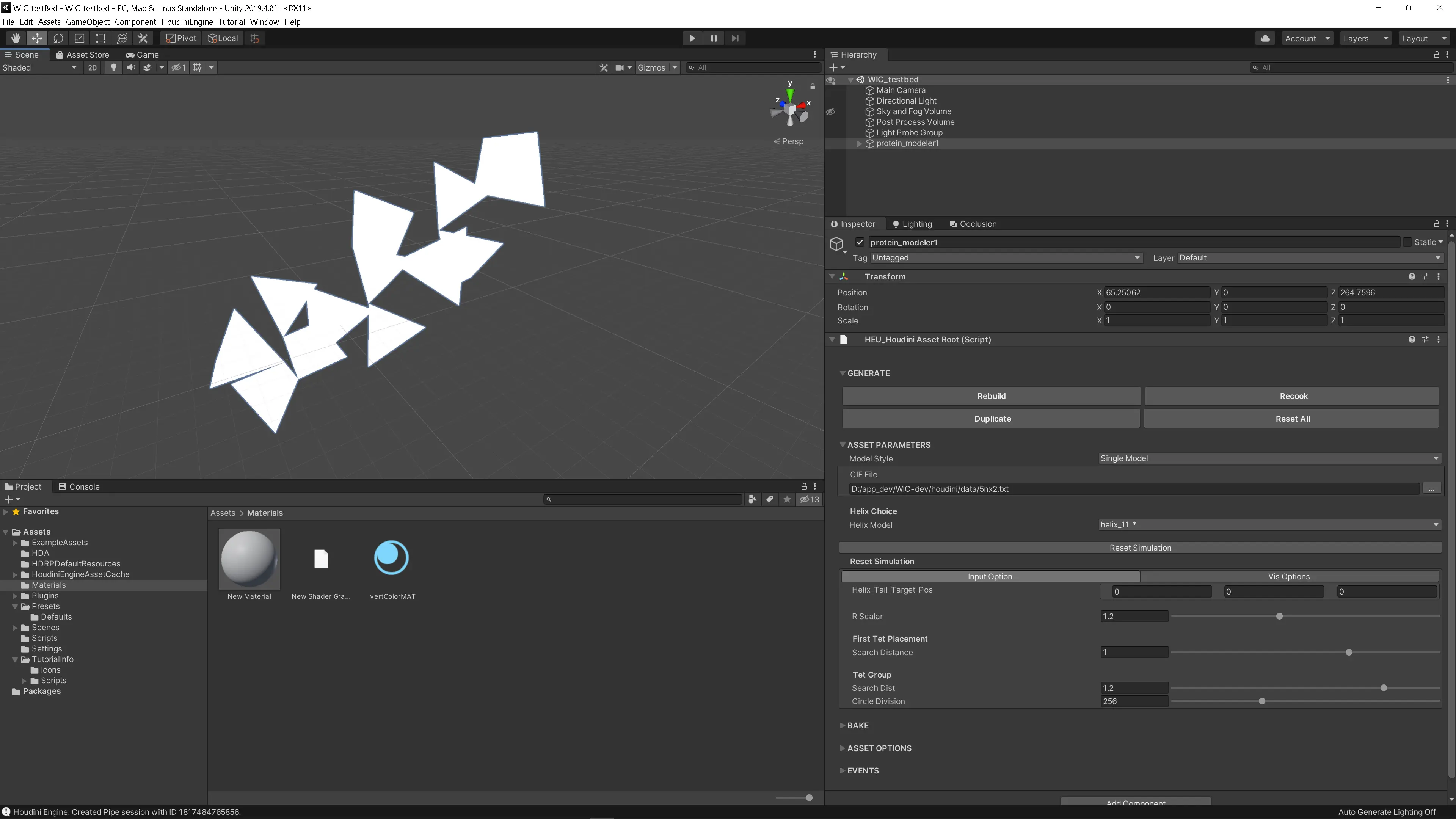
Task: Open Gizmos dropdown arrow
Action: [x=674, y=67]
